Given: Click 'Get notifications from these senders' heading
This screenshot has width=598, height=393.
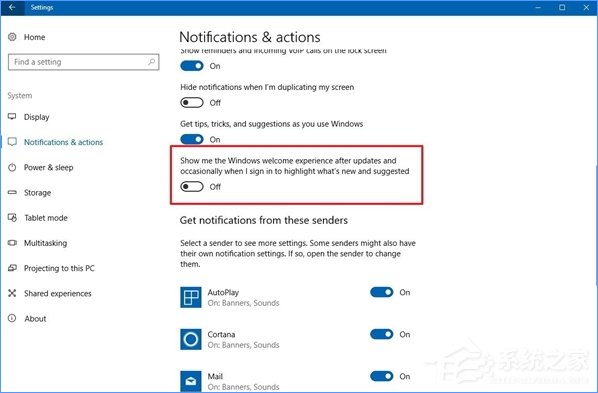Looking at the screenshot, I should pos(264,220).
